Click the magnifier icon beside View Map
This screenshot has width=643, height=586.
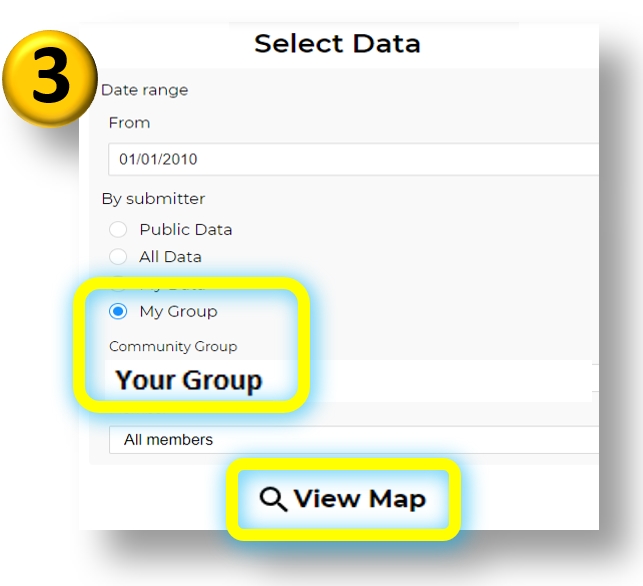[x=273, y=499]
